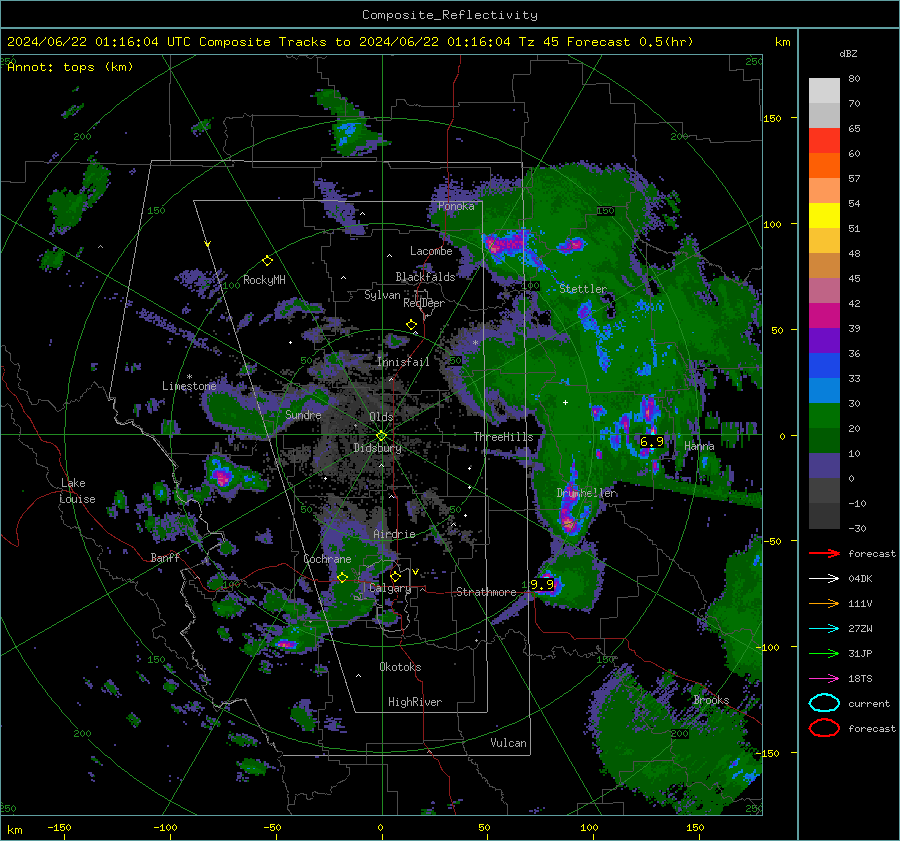Click the red forecast ellipse in legend
900x841 pixels.
point(824,728)
